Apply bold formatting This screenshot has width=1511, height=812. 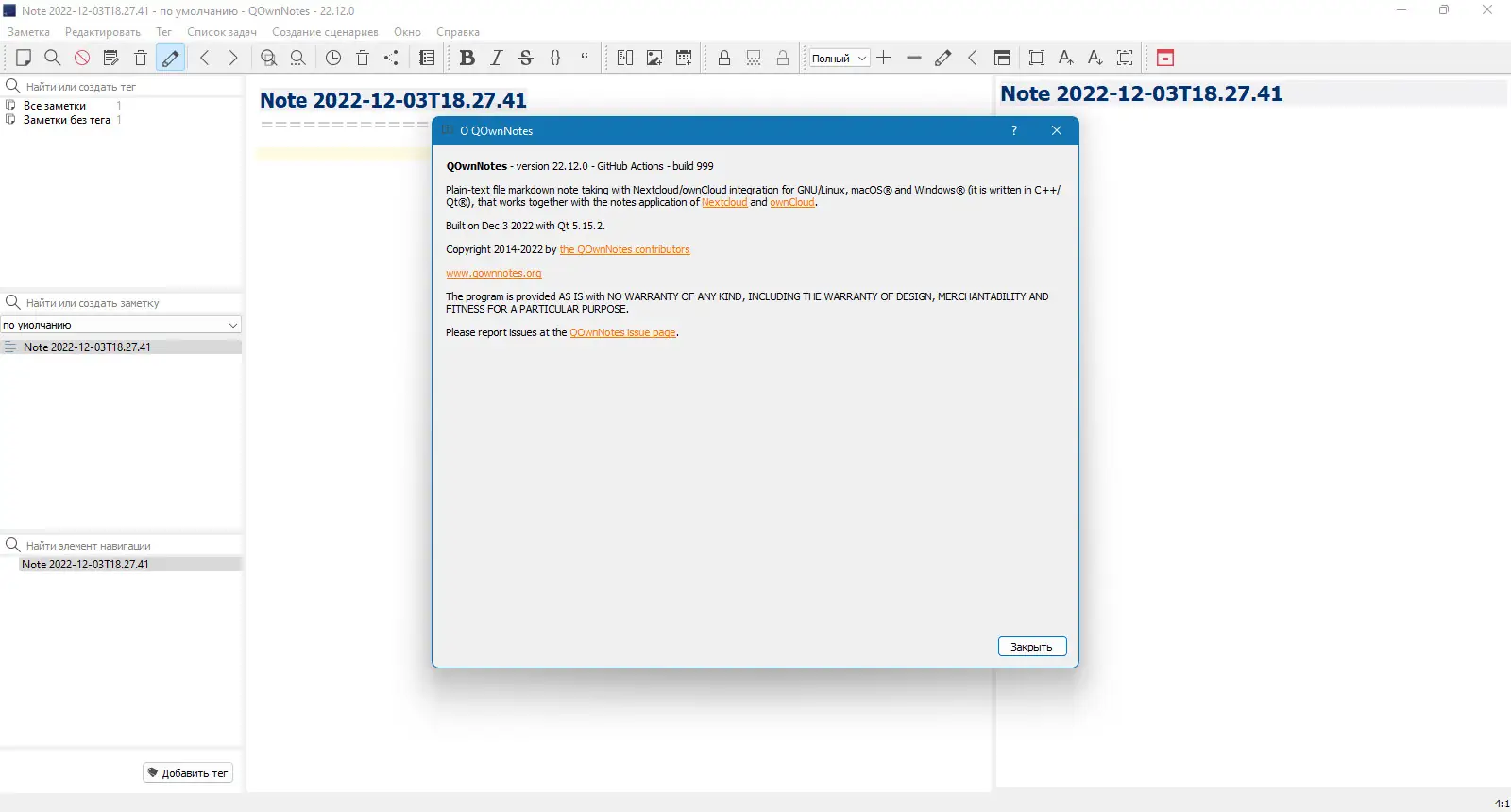point(467,58)
